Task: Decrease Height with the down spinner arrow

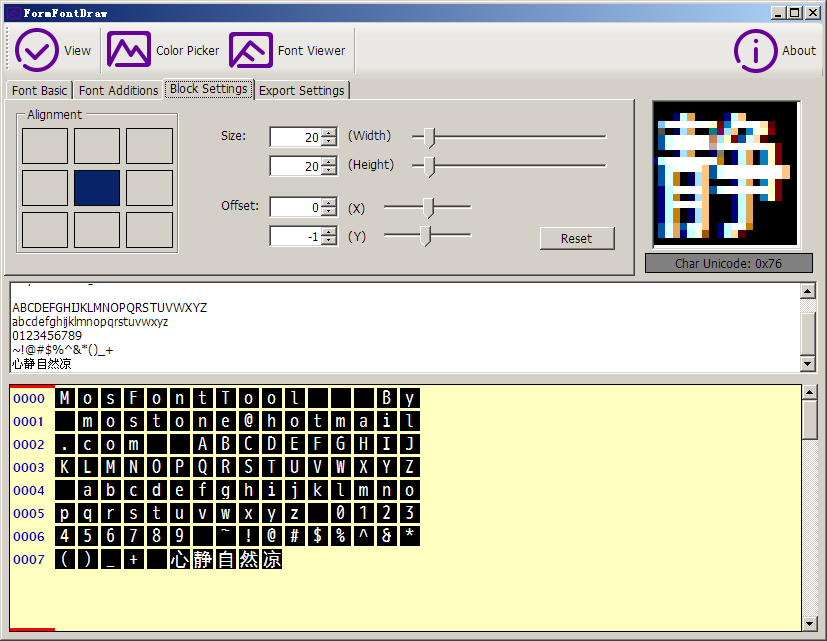Action: [329, 170]
